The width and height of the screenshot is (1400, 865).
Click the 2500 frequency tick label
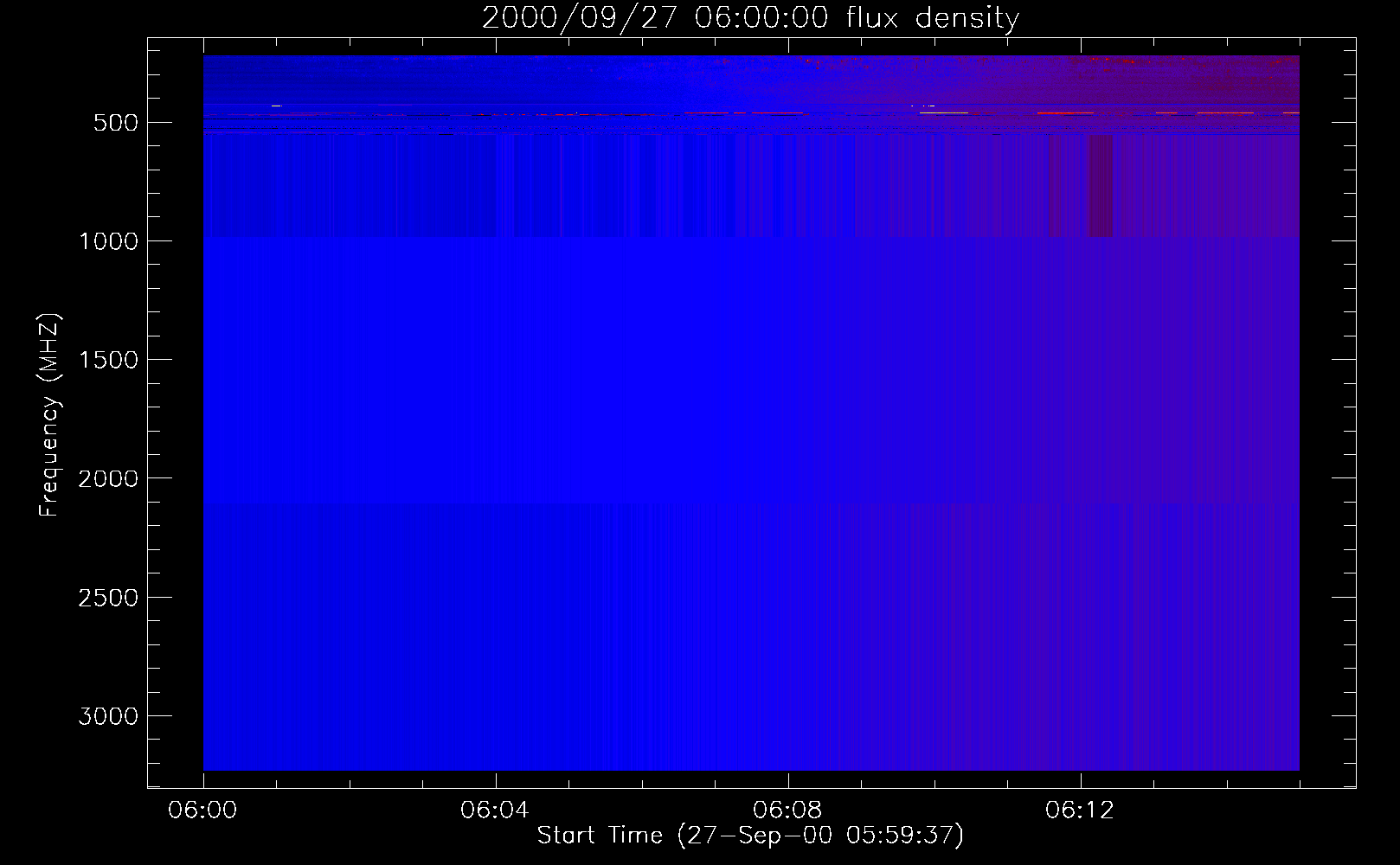(x=108, y=598)
